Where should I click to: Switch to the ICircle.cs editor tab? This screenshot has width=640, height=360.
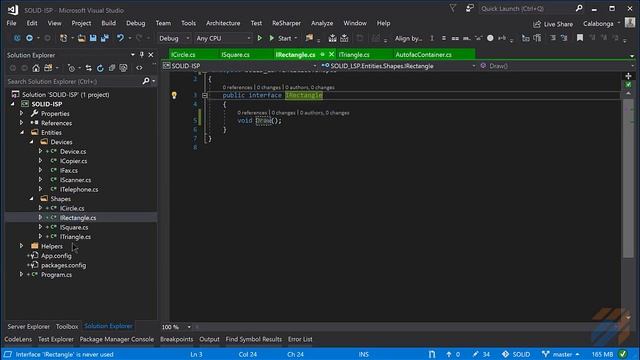pyautogui.click(x=183, y=55)
